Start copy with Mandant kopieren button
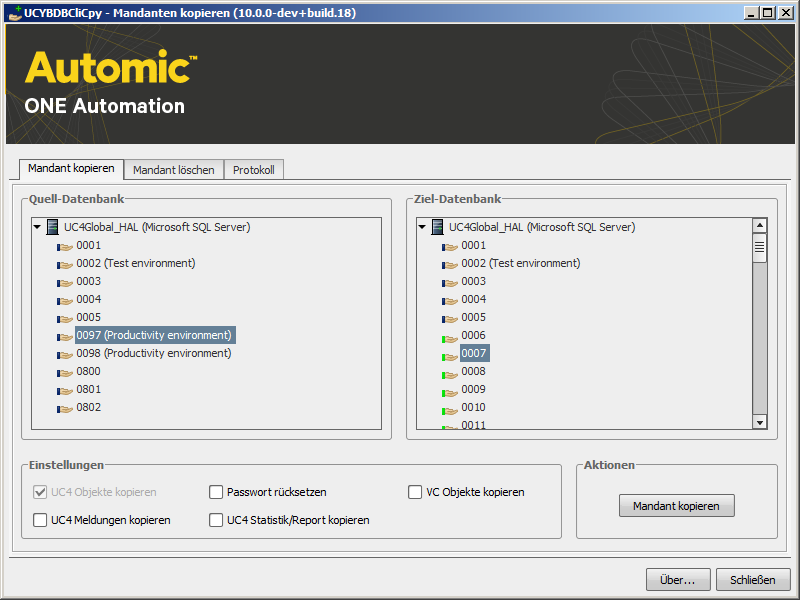Screen dimensions: 800x600 tap(677, 506)
